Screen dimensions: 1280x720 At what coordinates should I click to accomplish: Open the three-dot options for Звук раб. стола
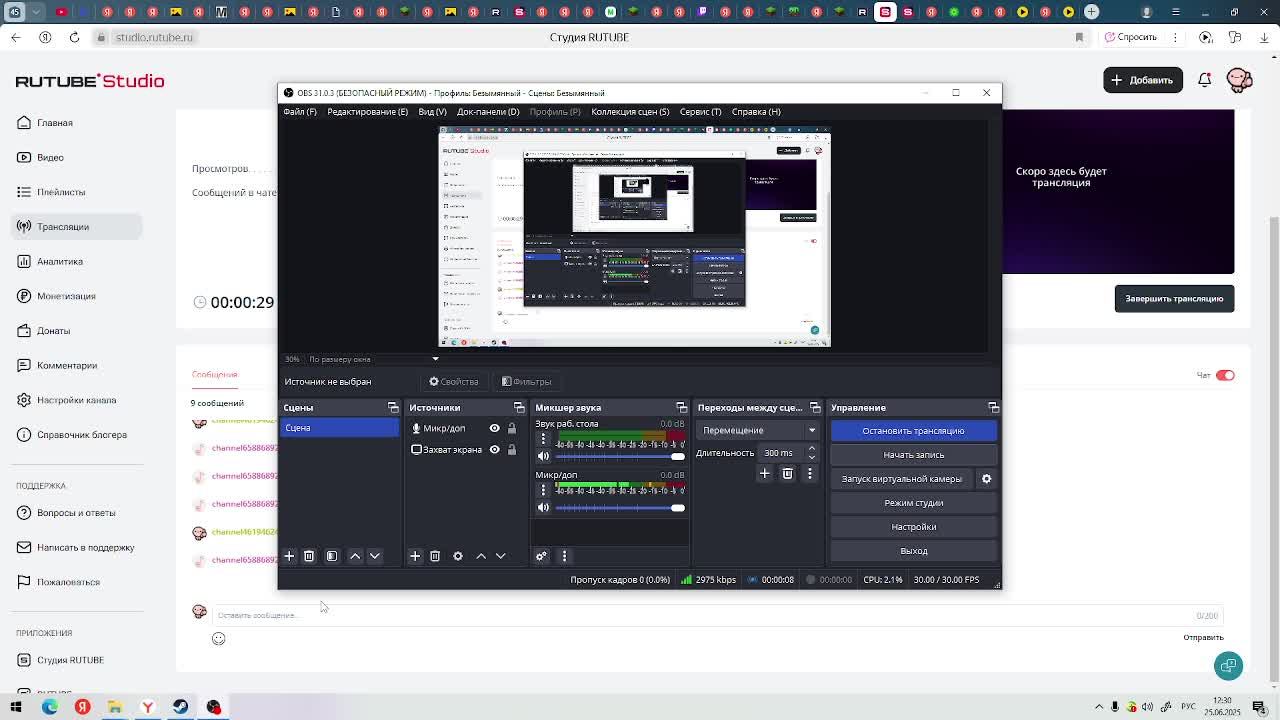543,438
